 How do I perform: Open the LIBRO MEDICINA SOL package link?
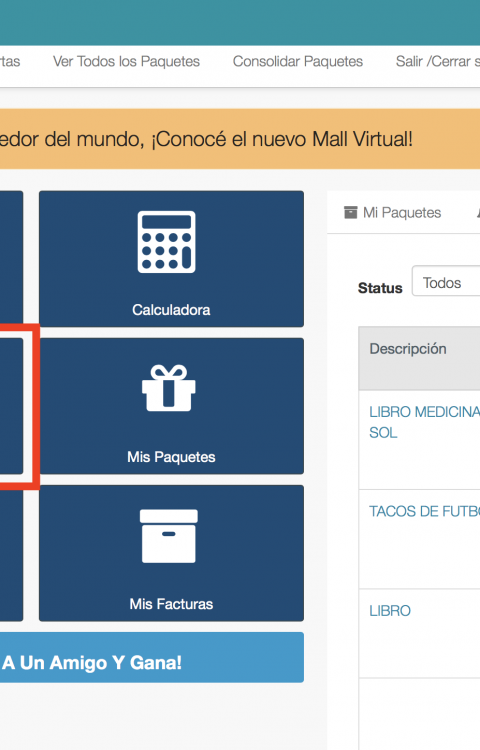pos(425,422)
